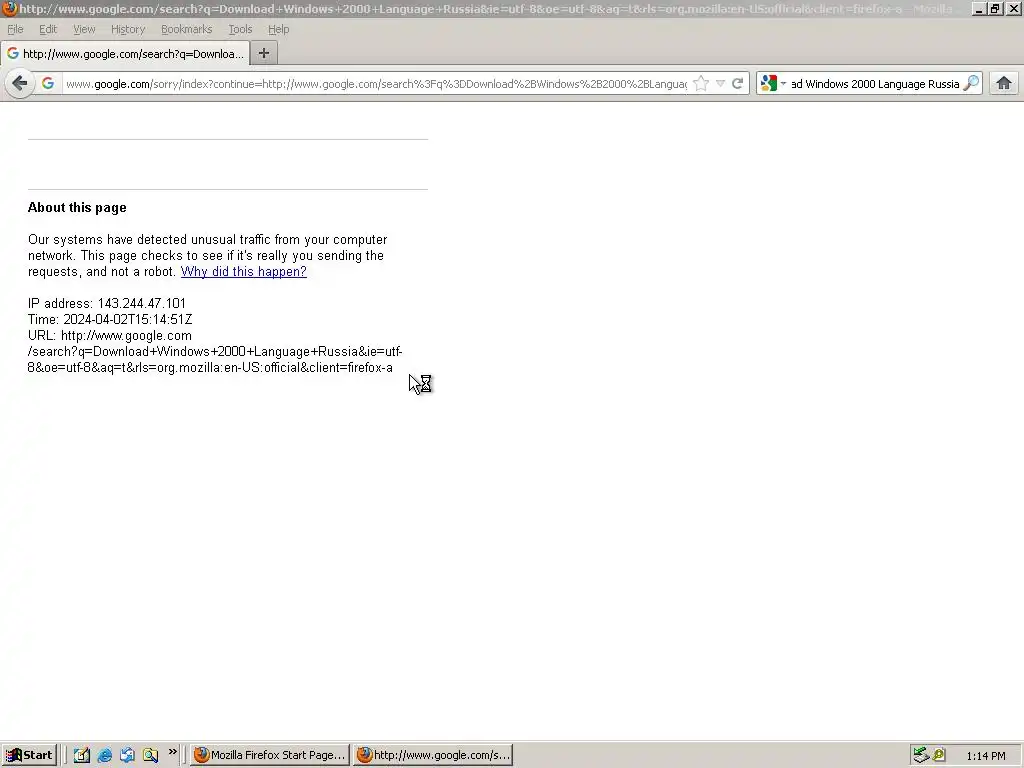
Task: Open the Windows Start menu
Action: tap(29, 755)
